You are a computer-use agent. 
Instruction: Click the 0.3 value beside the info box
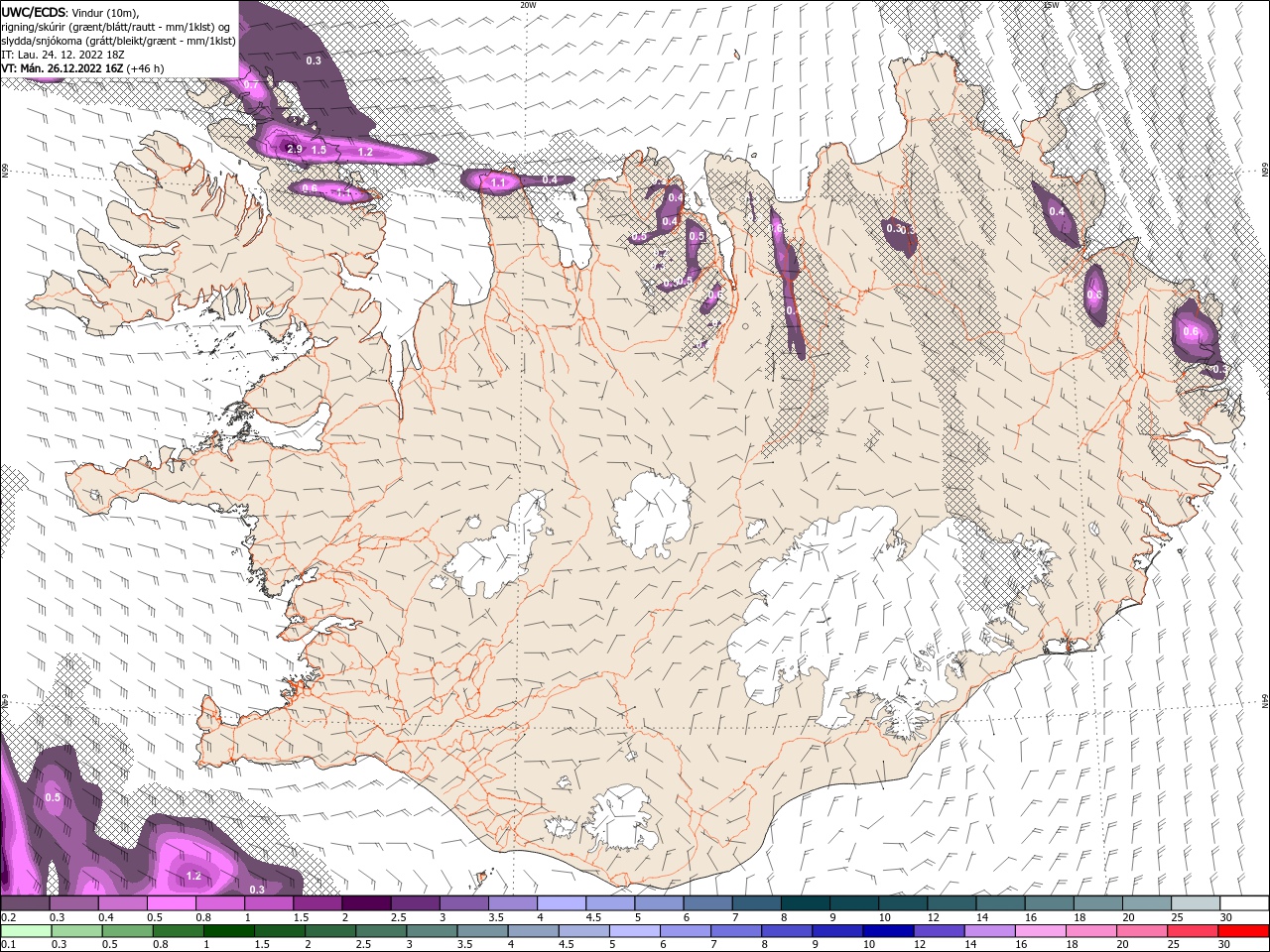(314, 60)
